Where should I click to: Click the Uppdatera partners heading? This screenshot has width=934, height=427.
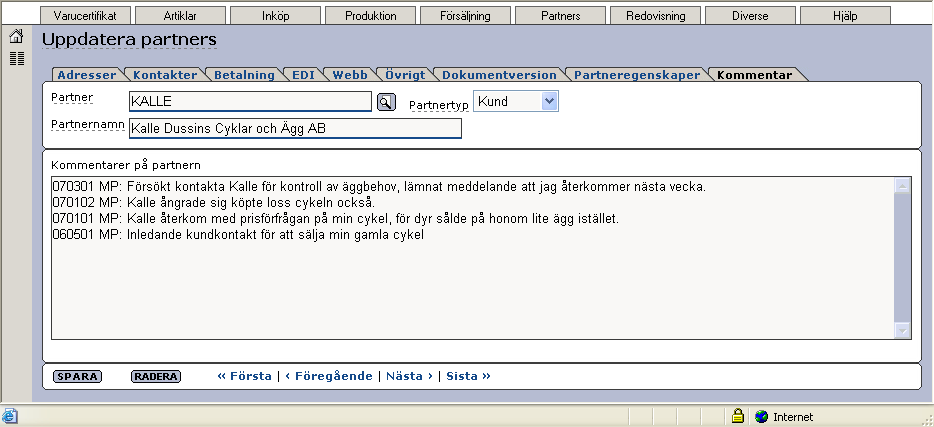pyautogui.click(x=129, y=40)
